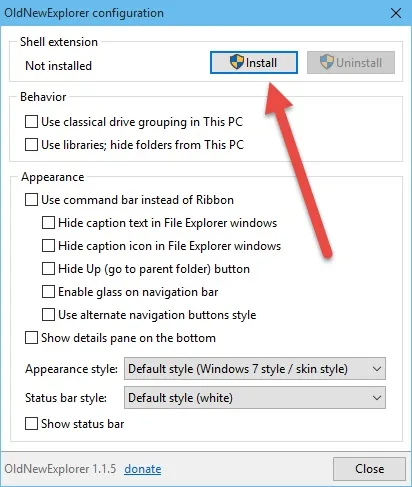Enable Show status bar checkbox

pyautogui.click(x=31, y=424)
